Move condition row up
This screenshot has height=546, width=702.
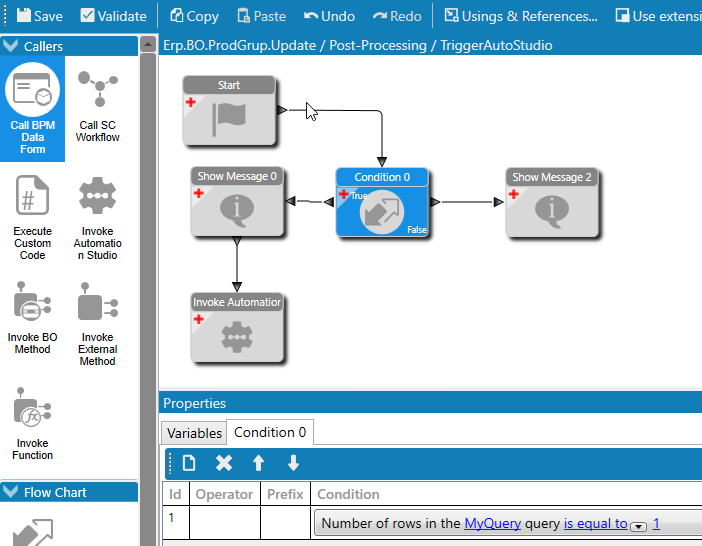(x=258, y=463)
